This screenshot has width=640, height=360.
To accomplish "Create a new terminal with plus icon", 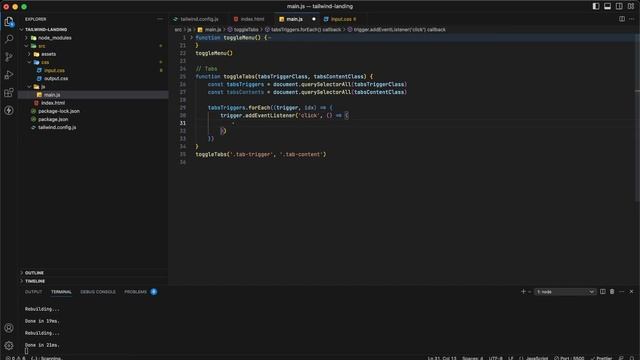I will tap(523, 291).
